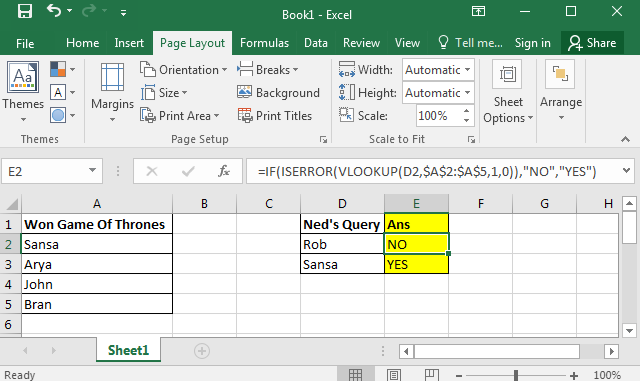The width and height of the screenshot is (640, 381).
Task: Select column D header
Action: [x=342, y=203]
